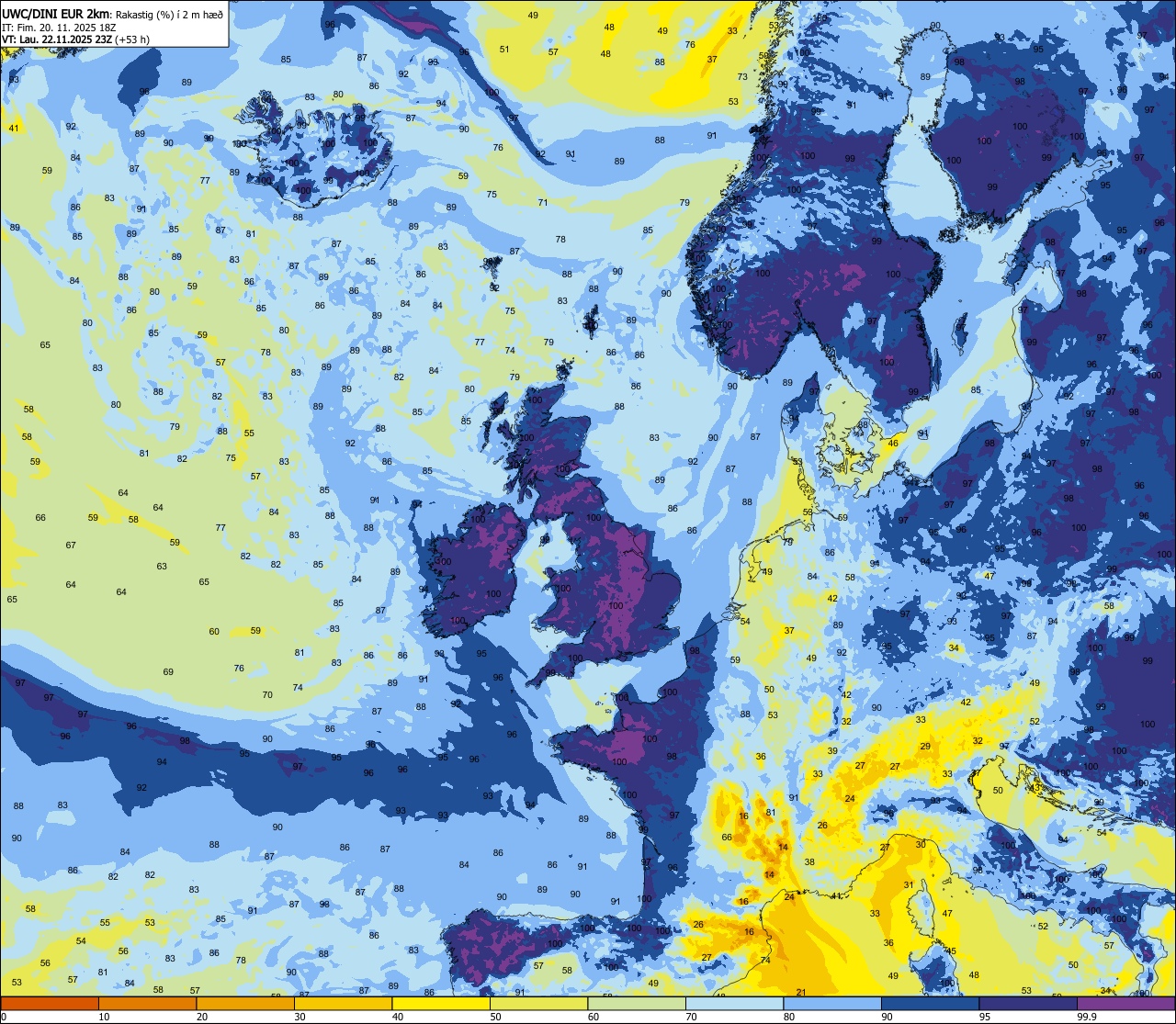The image size is (1176, 1024).
Task: Click the legend scale label "40"
Action: [x=398, y=1017]
